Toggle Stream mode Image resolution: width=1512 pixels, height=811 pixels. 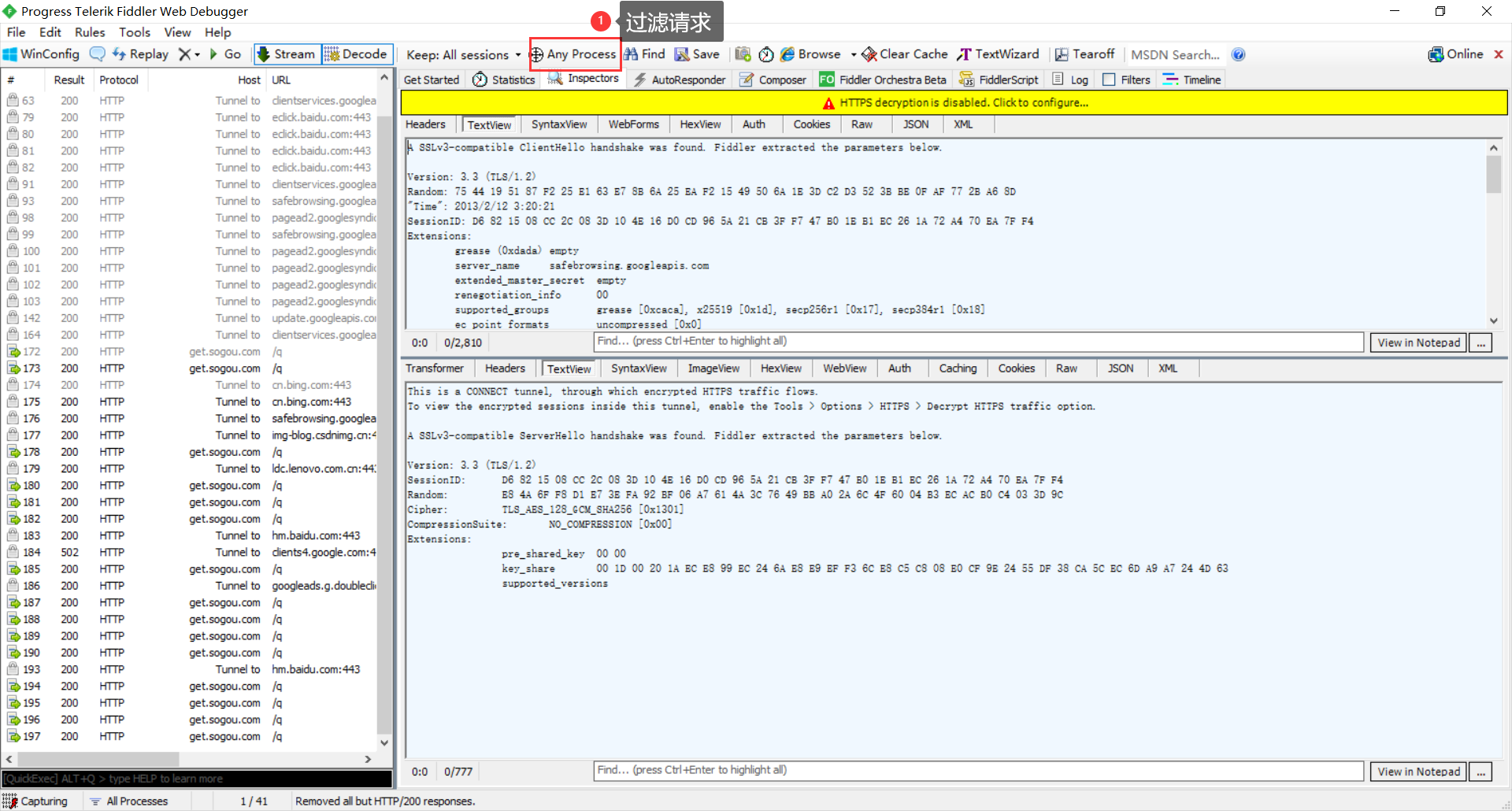(286, 54)
